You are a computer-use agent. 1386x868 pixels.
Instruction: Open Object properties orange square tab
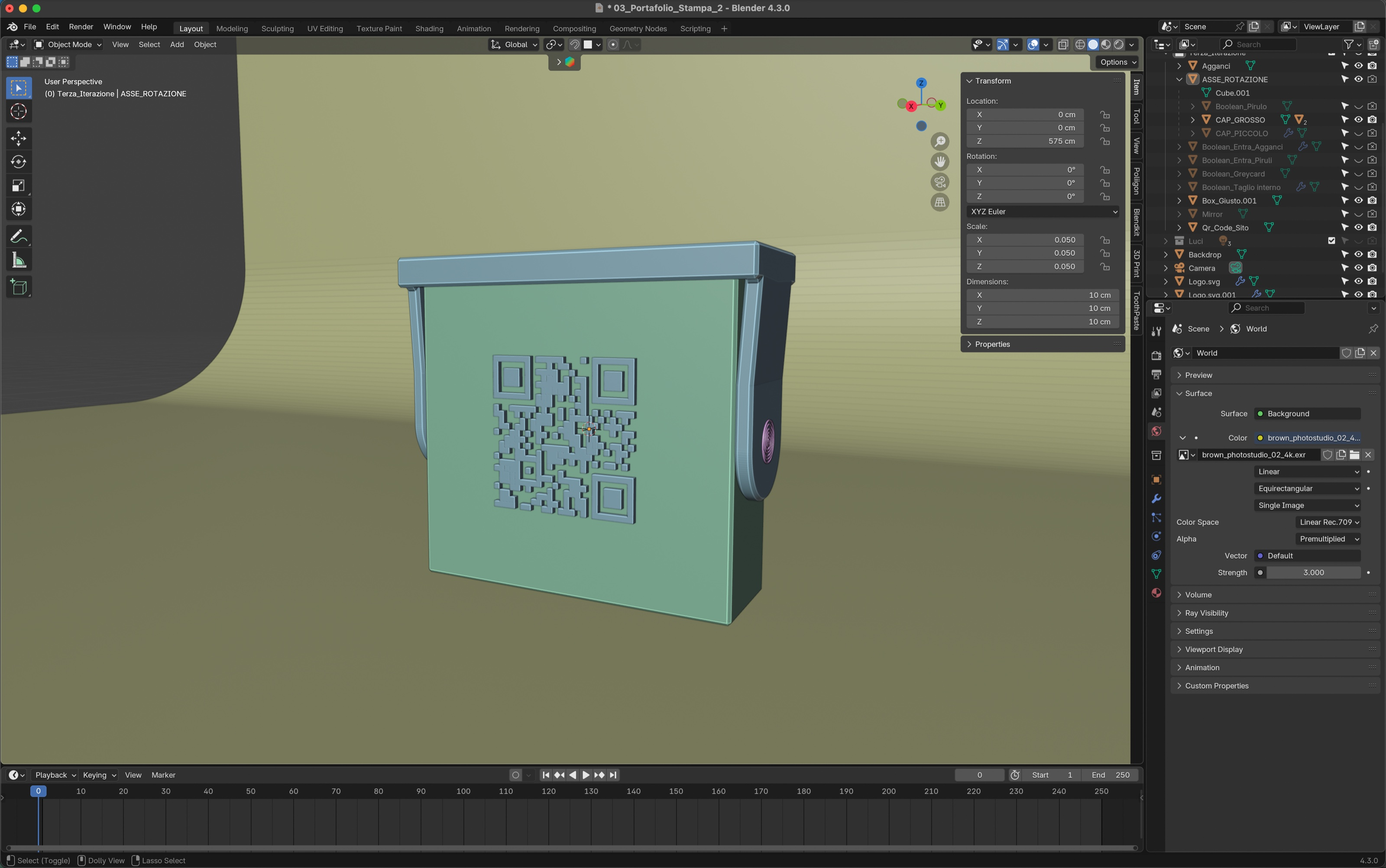[x=1156, y=479]
